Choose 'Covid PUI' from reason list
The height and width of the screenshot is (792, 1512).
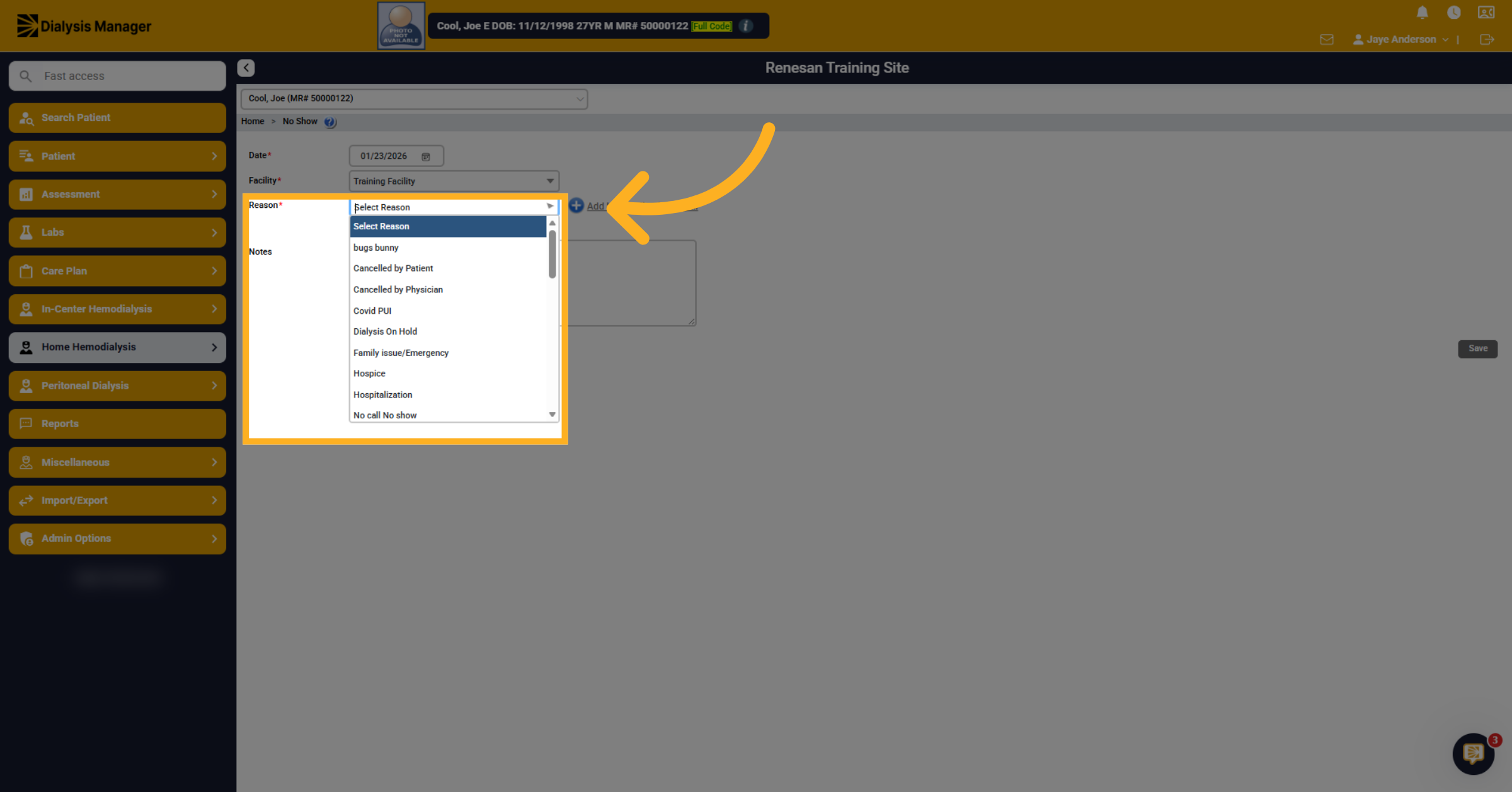point(448,311)
